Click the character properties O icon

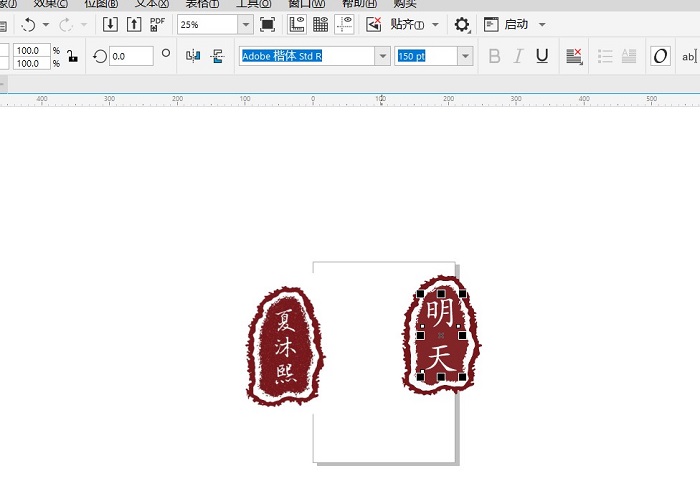click(x=660, y=56)
